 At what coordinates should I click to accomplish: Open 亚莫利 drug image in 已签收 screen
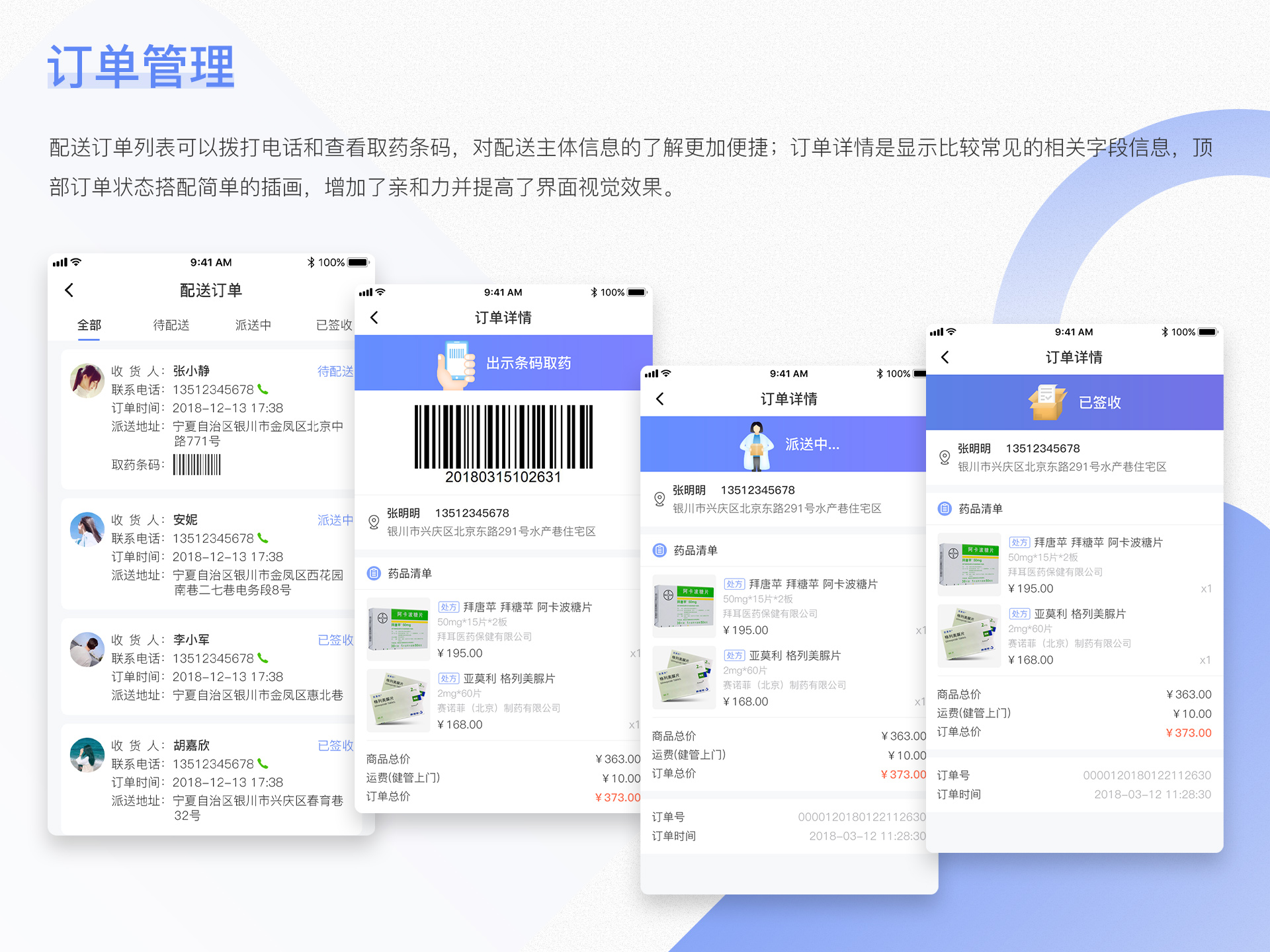970,636
